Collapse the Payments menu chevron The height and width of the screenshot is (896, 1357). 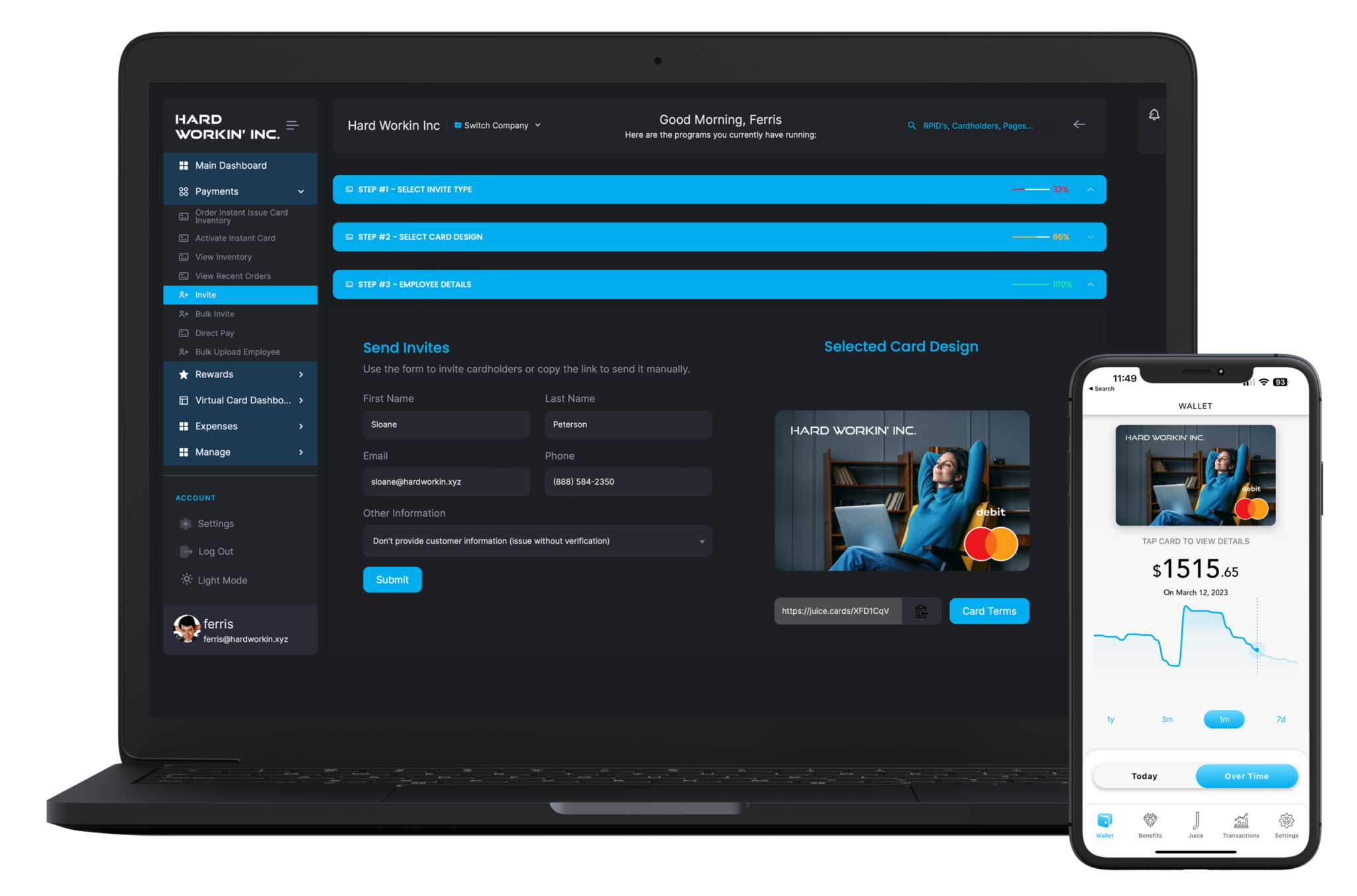[x=301, y=191]
